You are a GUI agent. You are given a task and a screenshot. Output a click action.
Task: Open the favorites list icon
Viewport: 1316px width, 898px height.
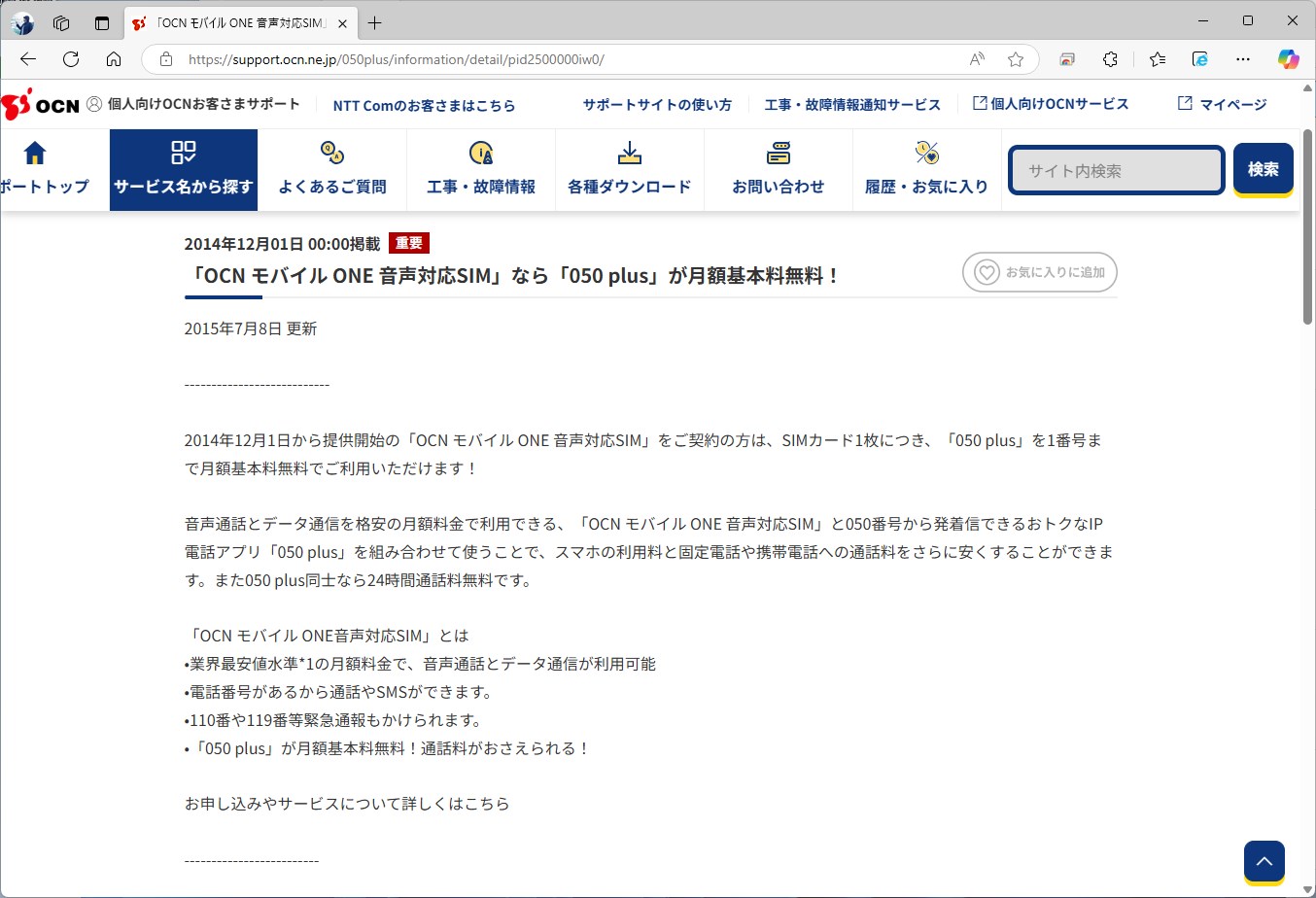point(1157,59)
